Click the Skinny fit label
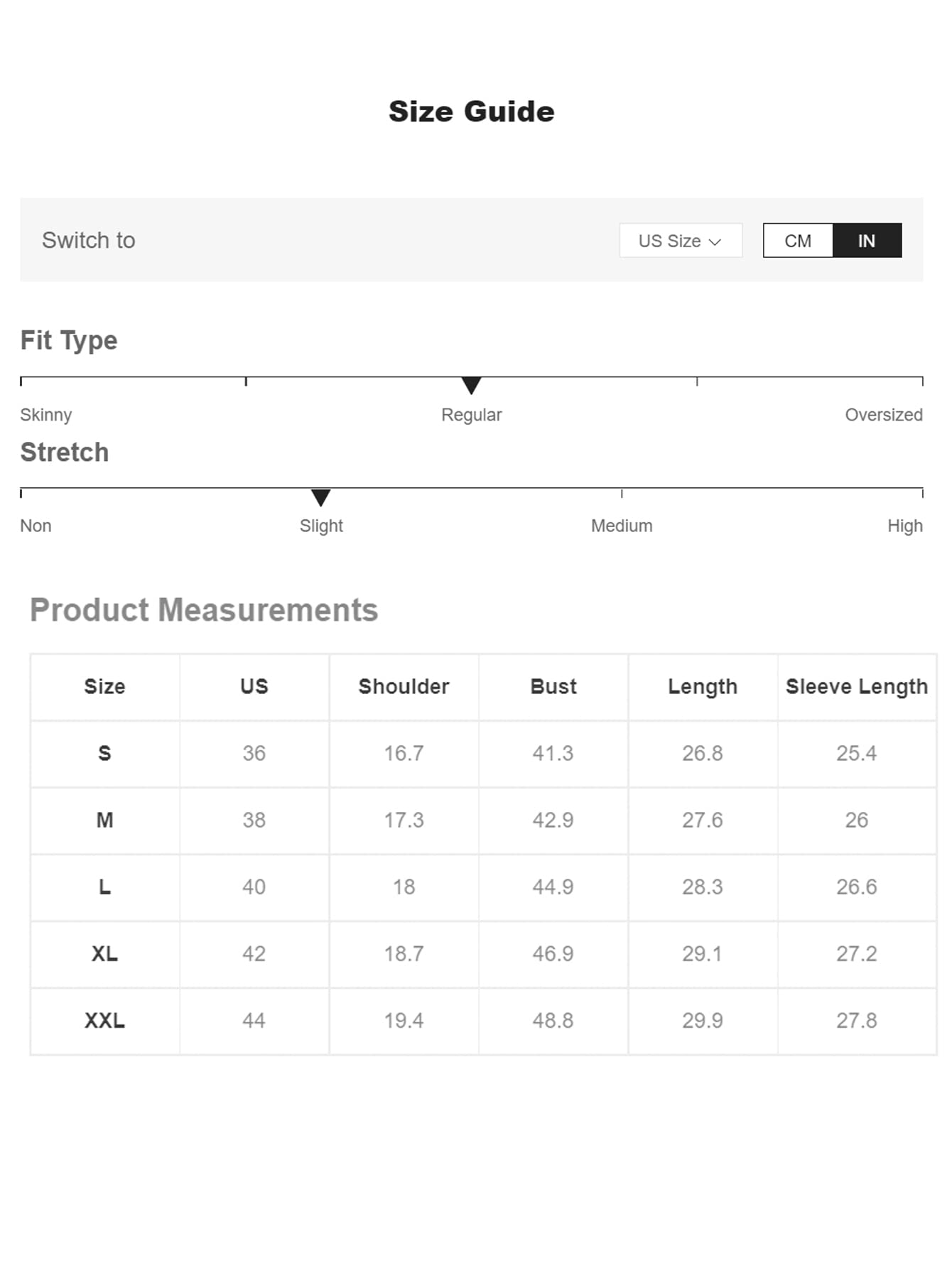This screenshot has height=1268, width=952. pos(46,415)
